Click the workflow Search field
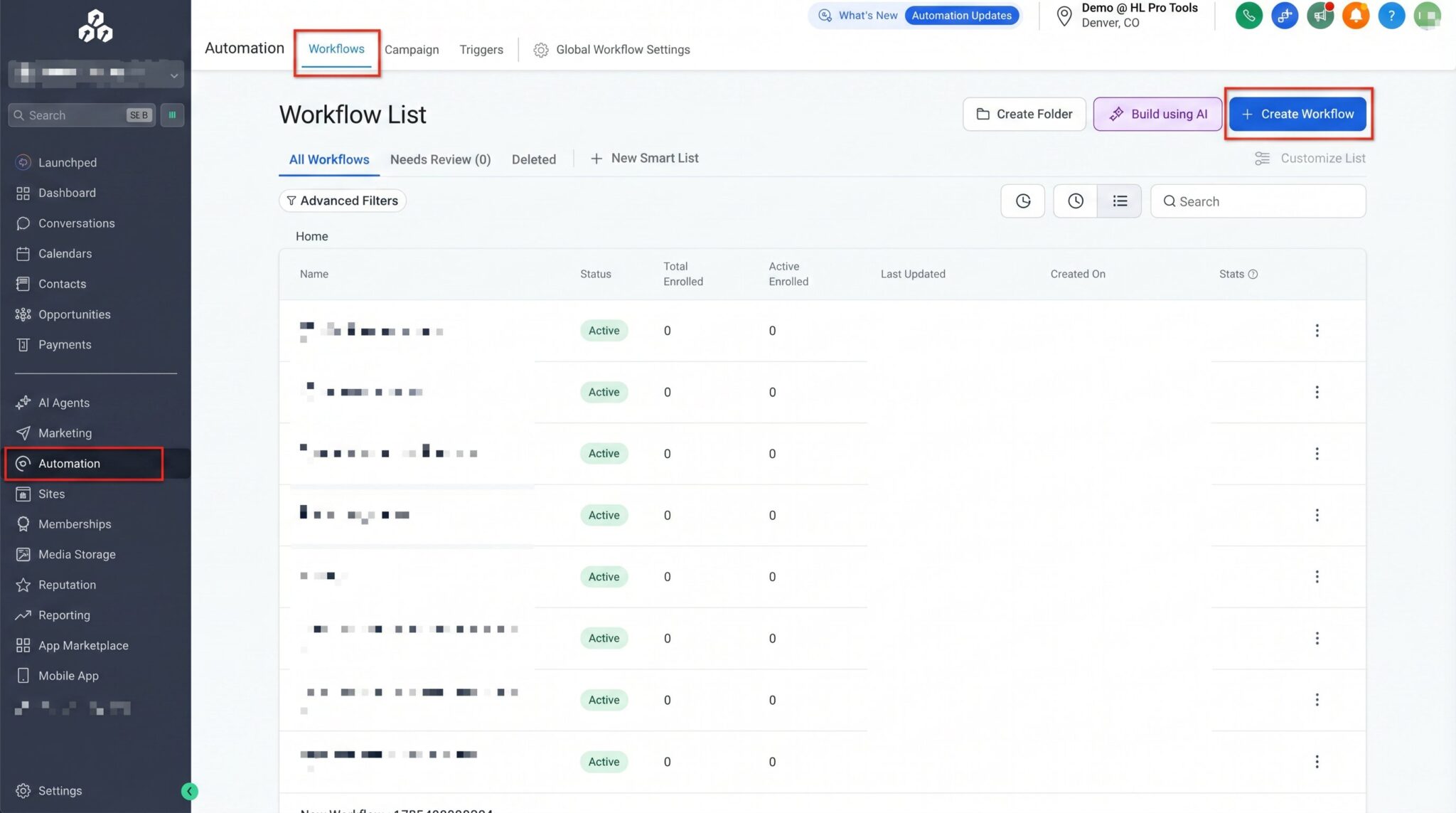The image size is (1456, 813). point(1258,201)
